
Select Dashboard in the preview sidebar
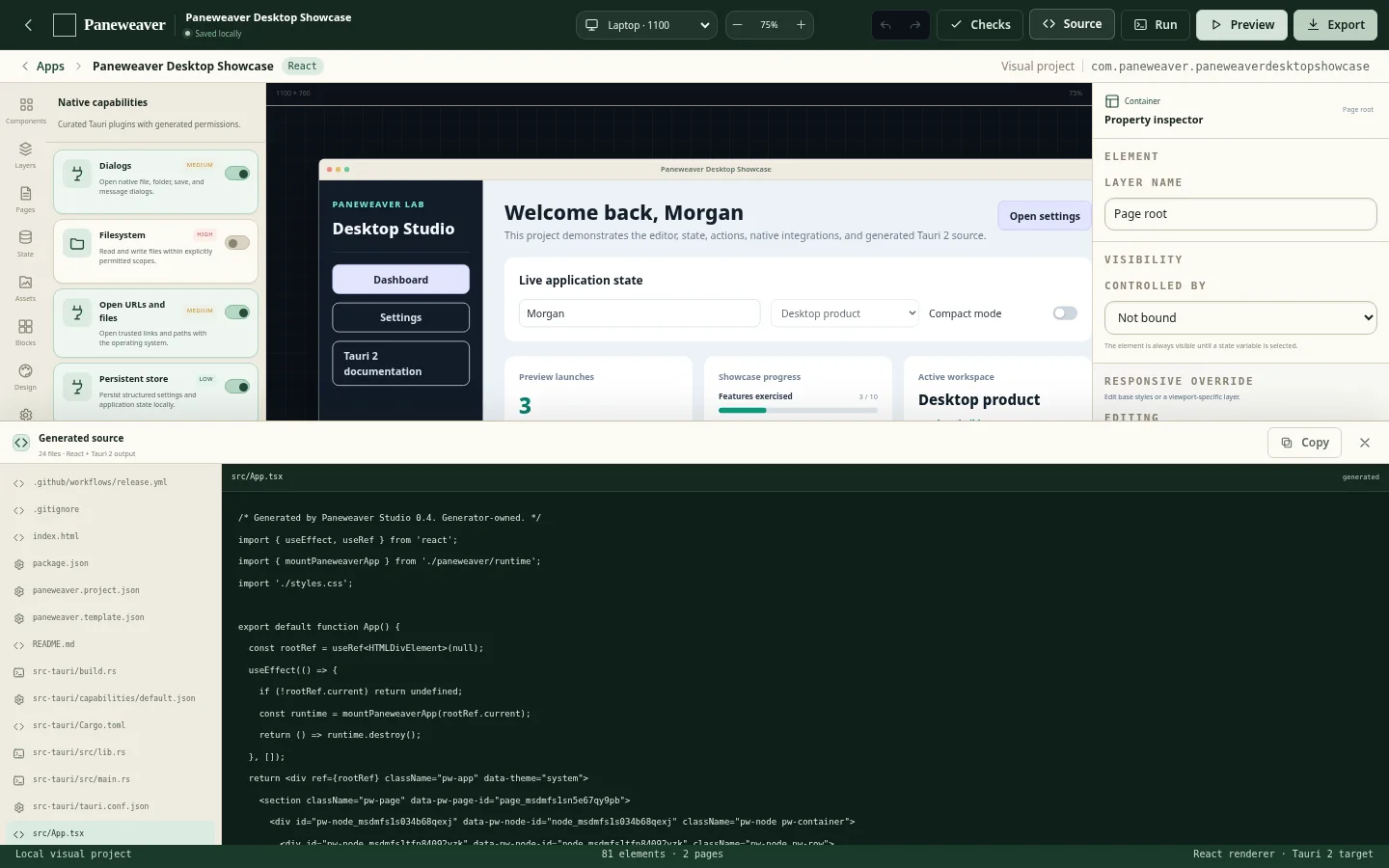pyautogui.click(x=401, y=280)
